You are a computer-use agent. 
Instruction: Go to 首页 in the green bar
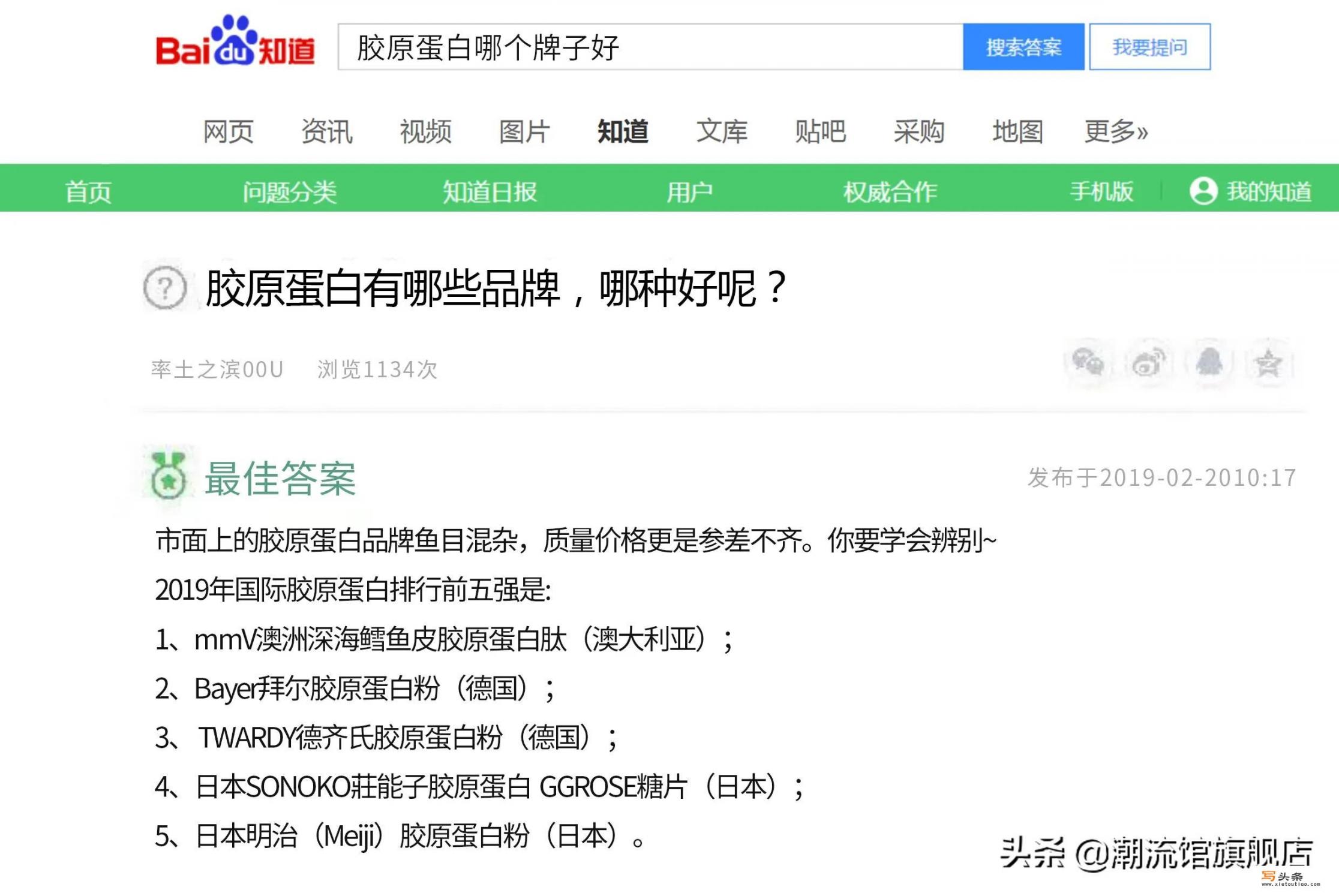point(88,192)
